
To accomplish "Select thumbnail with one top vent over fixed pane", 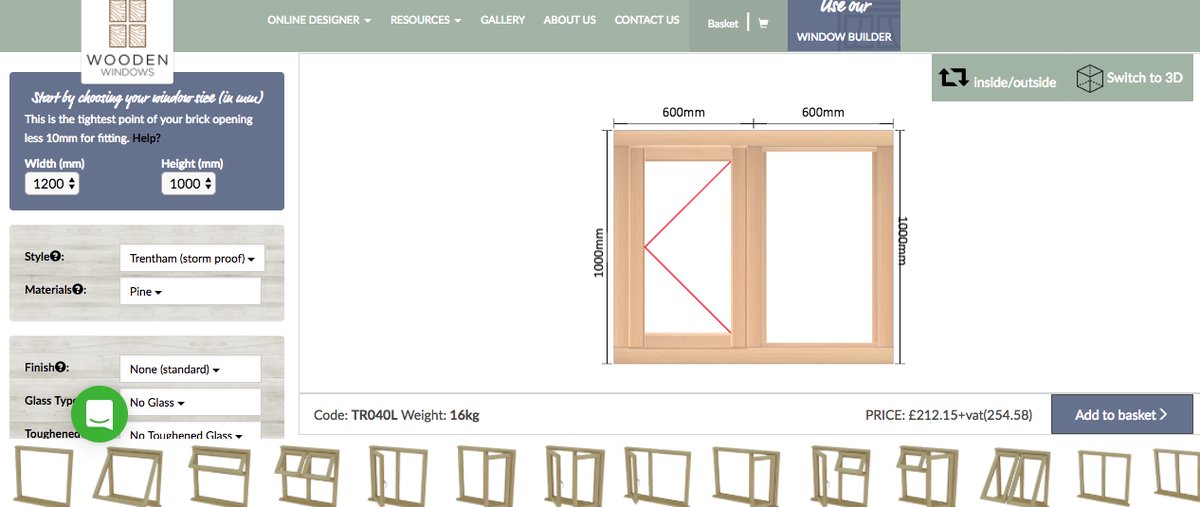I will pos(218,474).
